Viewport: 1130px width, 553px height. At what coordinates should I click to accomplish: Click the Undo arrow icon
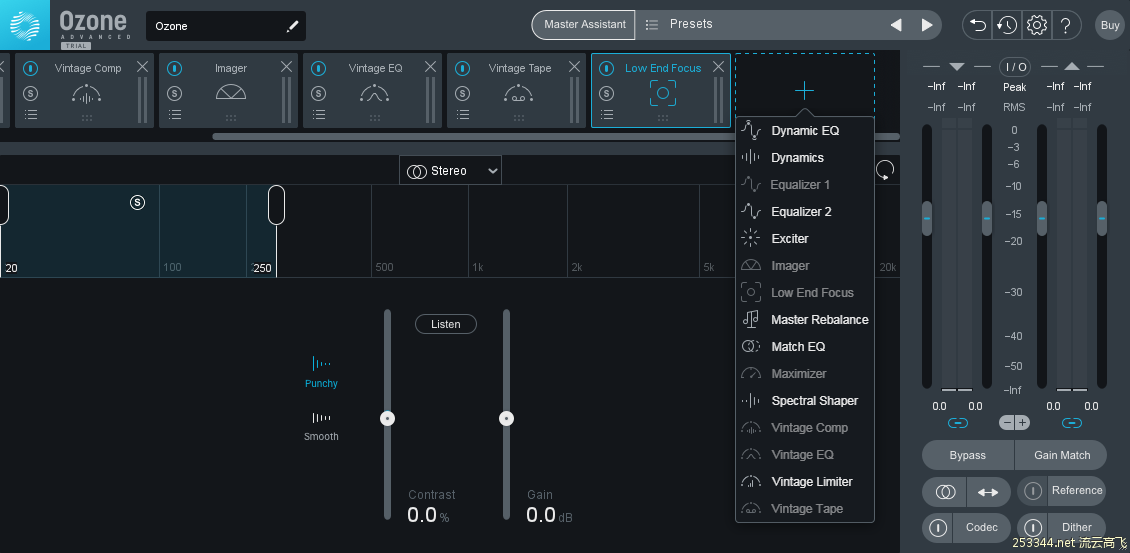[x=977, y=25]
